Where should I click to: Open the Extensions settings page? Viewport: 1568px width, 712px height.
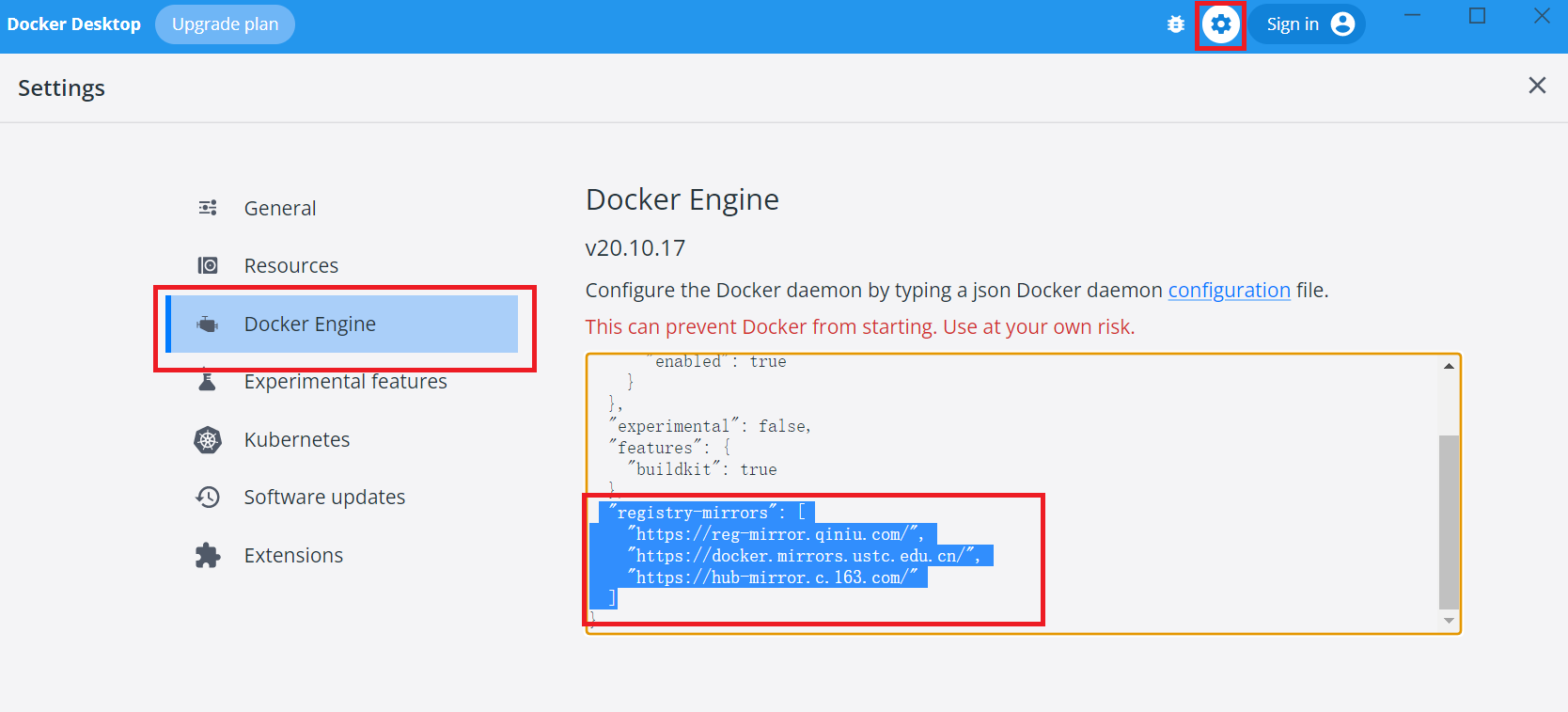[293, 556]
